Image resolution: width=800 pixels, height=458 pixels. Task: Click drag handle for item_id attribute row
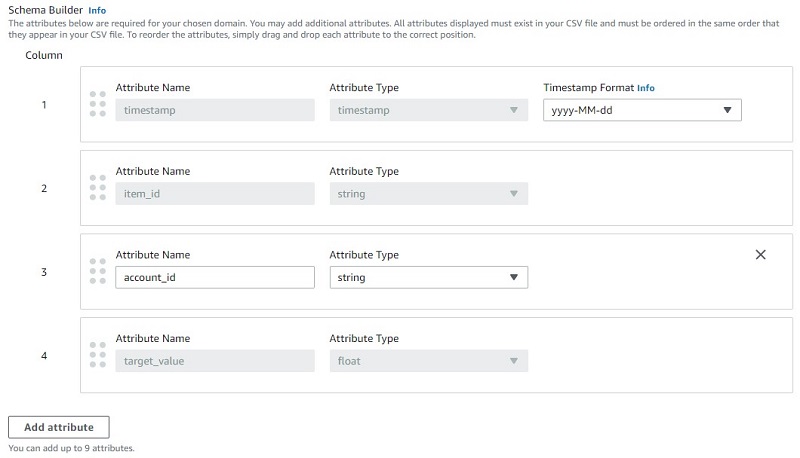tap(97, 187)
